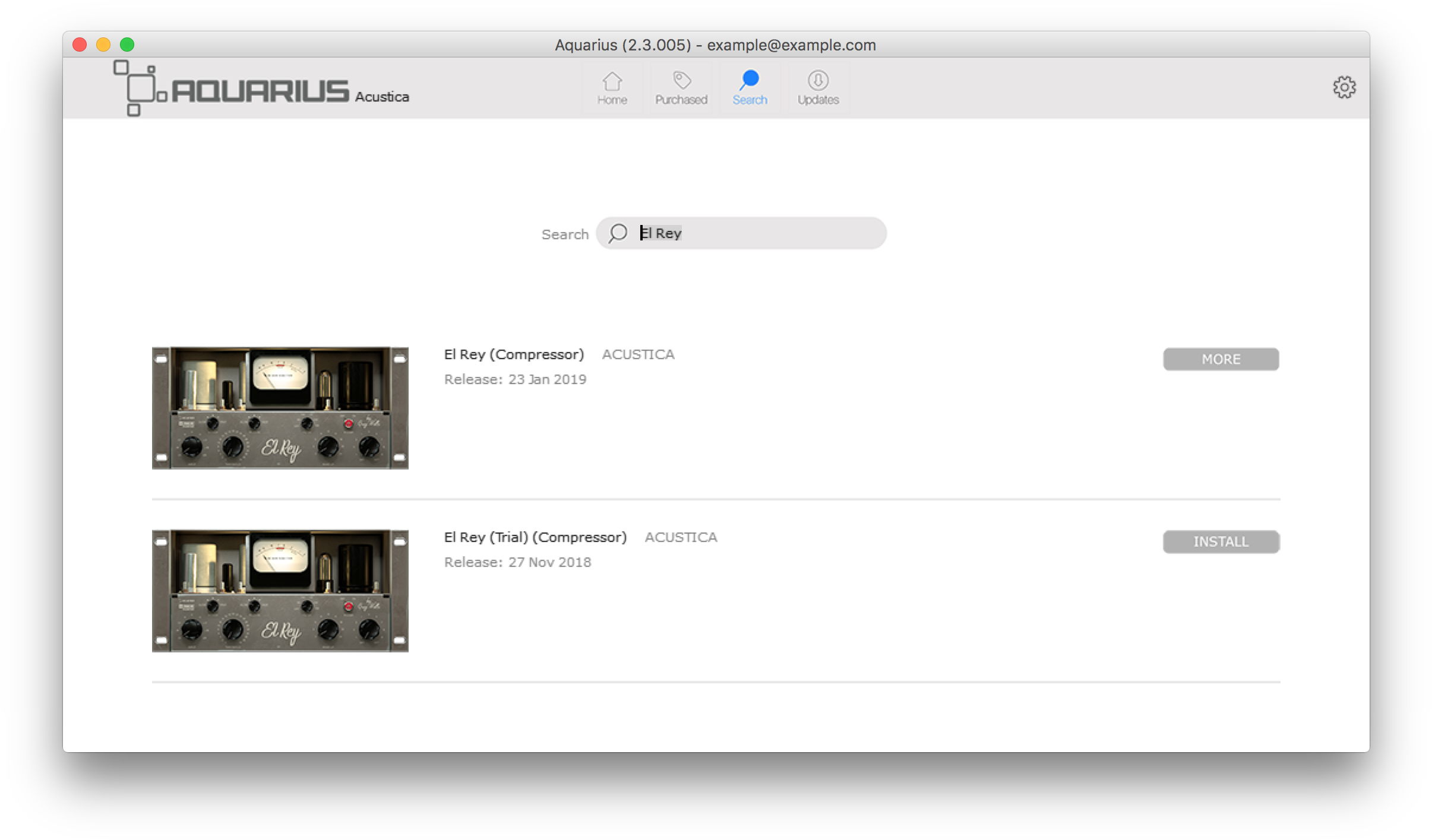The height and width of the screenshot is (840, 1432).
Task: Select the Search tab
Action: coord(750,88)
